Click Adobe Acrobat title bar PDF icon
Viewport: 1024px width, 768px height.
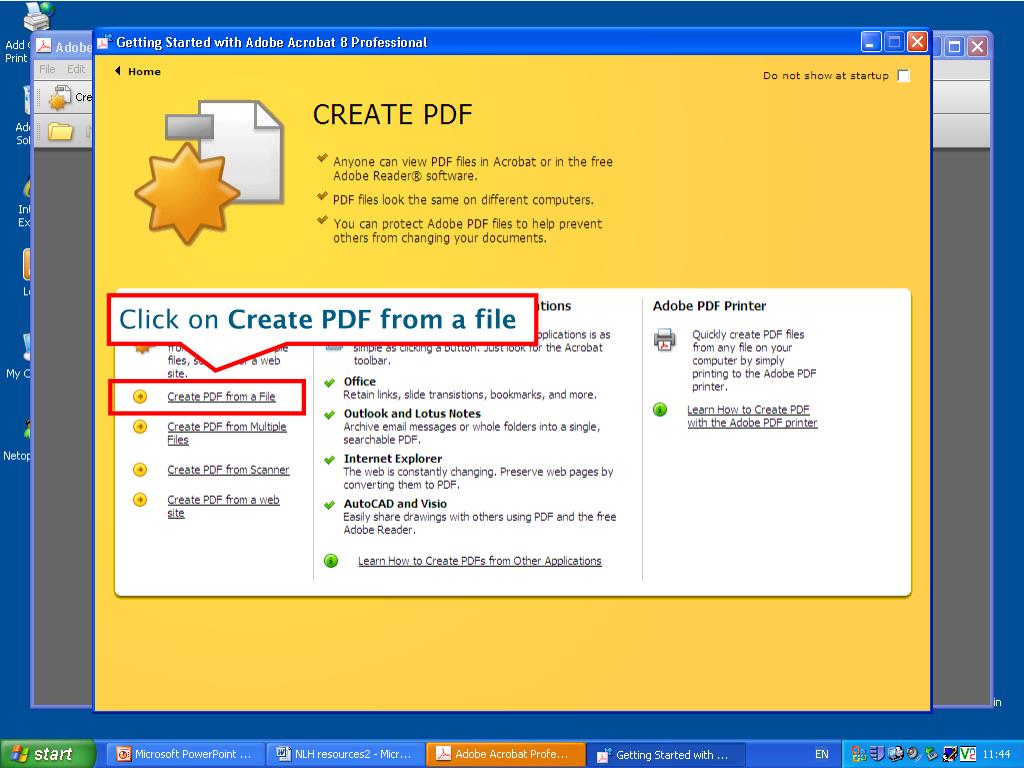pos(44,46)
